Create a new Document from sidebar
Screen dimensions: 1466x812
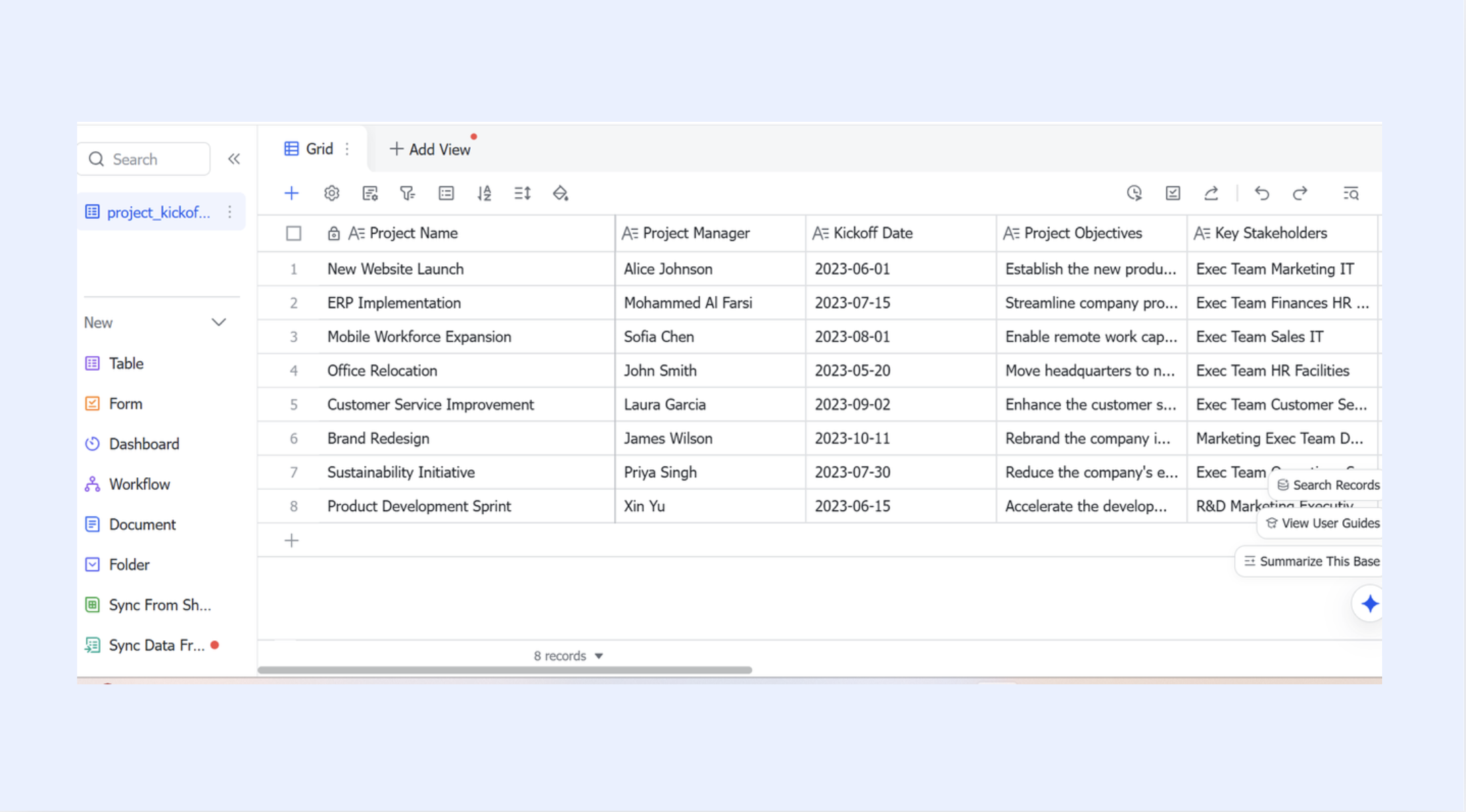click(130, 524)
